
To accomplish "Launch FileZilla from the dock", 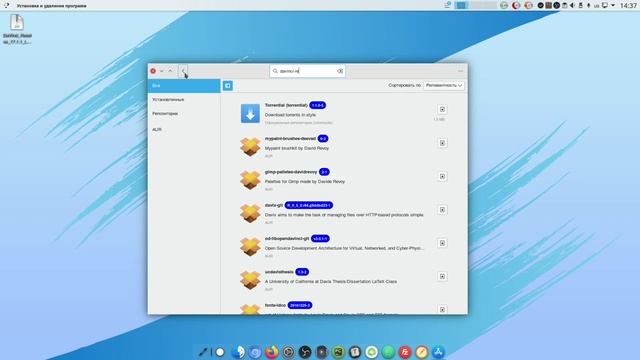I will pos(404,352).
